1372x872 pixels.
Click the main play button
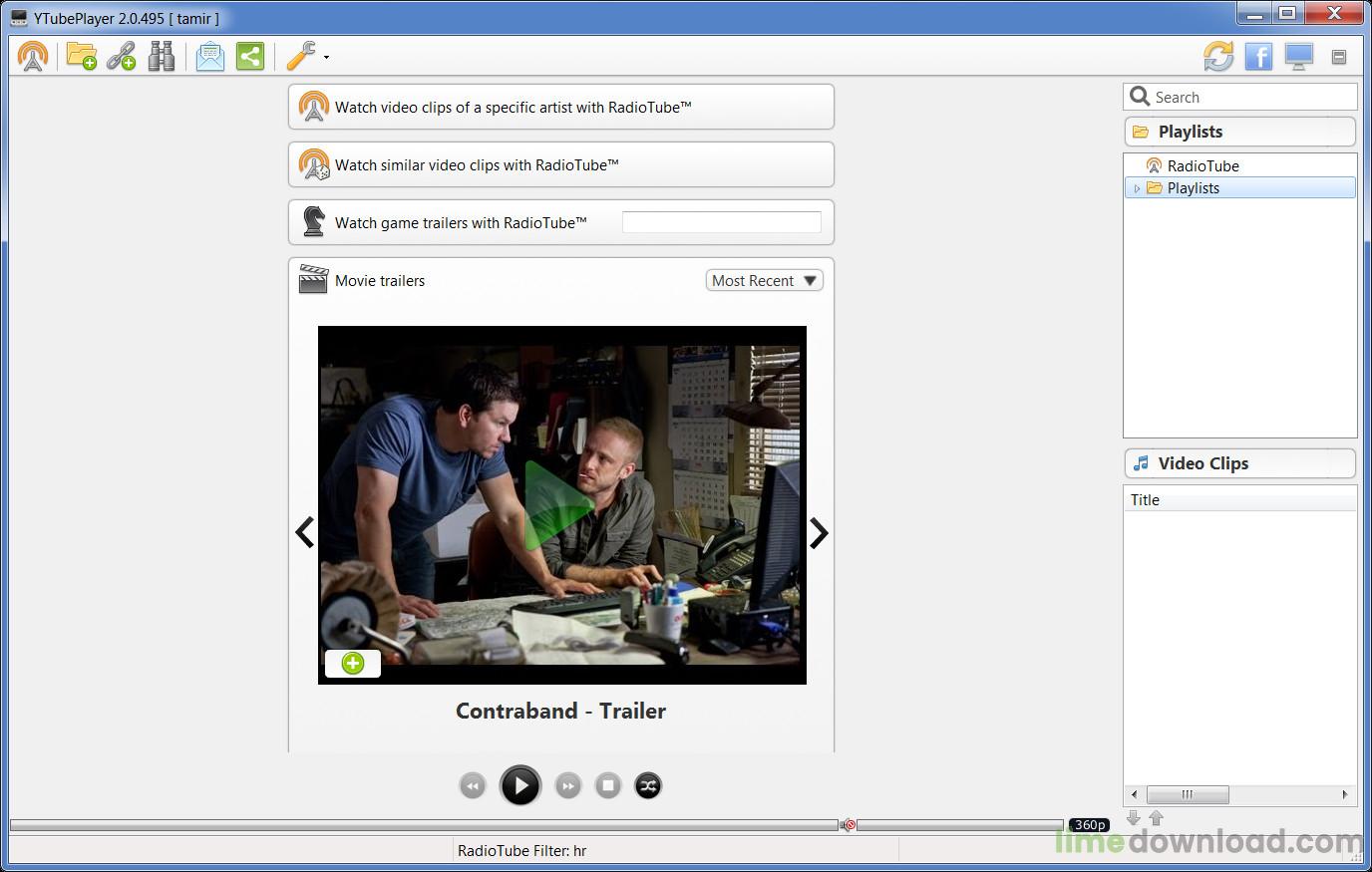pyautogui.click(x=520, y=785)
